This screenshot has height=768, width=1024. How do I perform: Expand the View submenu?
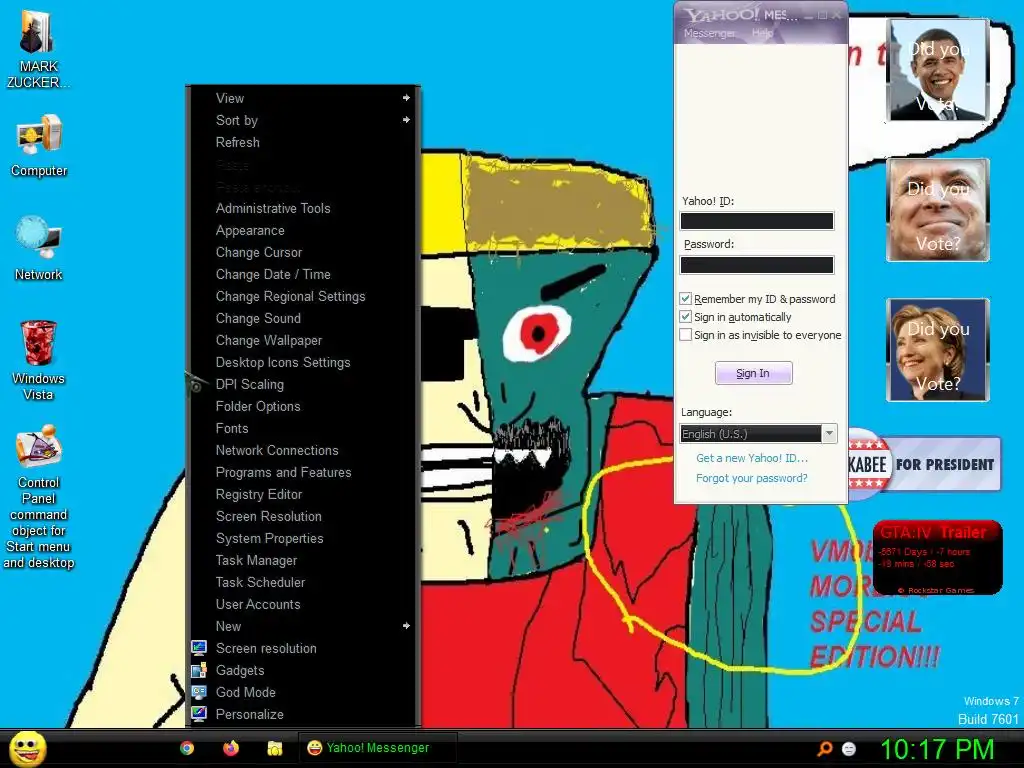pos(304,99)
